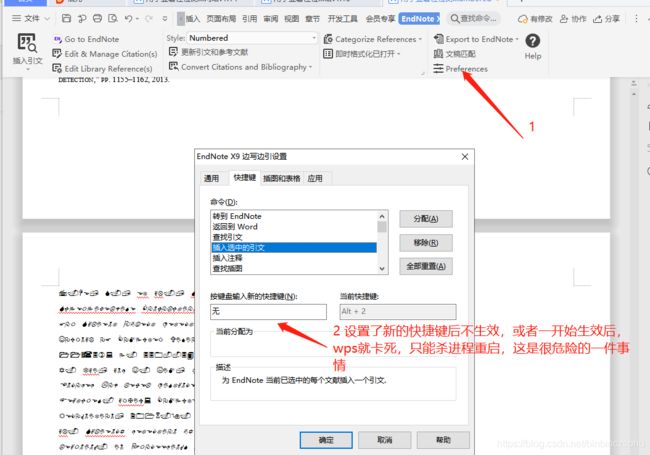Screen dimensions: 650x455
Task: Click the 查找命令 search box
Action: pyautogui.click(x=474, y=19)
